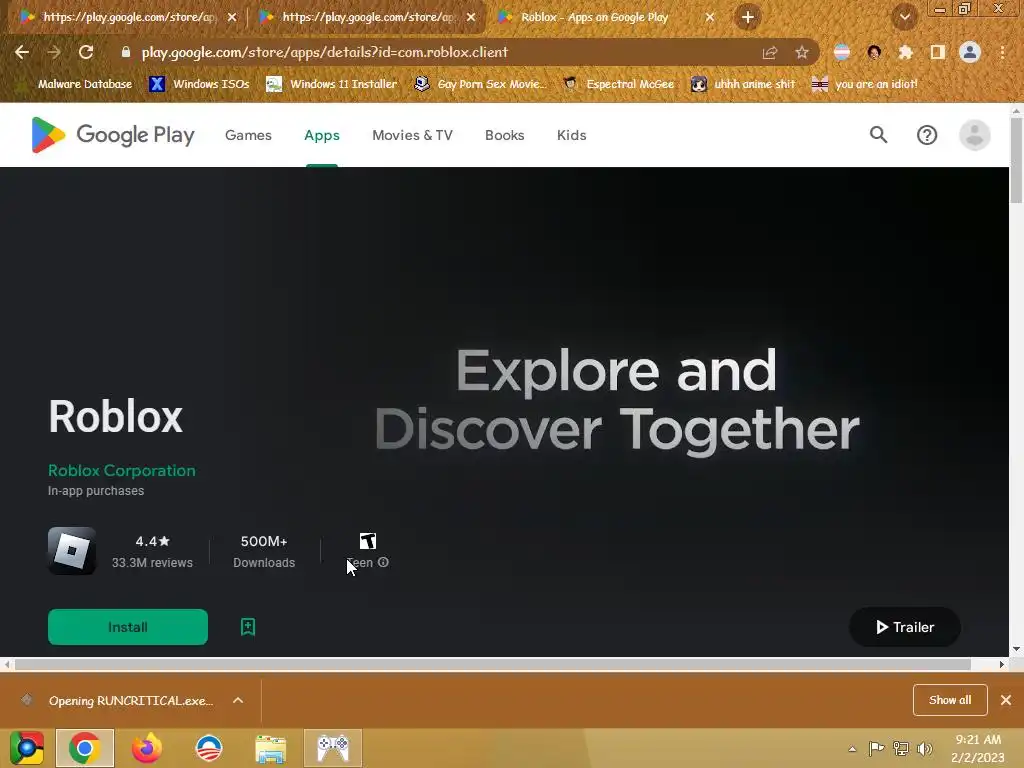Open the Malware Database bookmark
The image size is (1024, 768).
[76, 84]
